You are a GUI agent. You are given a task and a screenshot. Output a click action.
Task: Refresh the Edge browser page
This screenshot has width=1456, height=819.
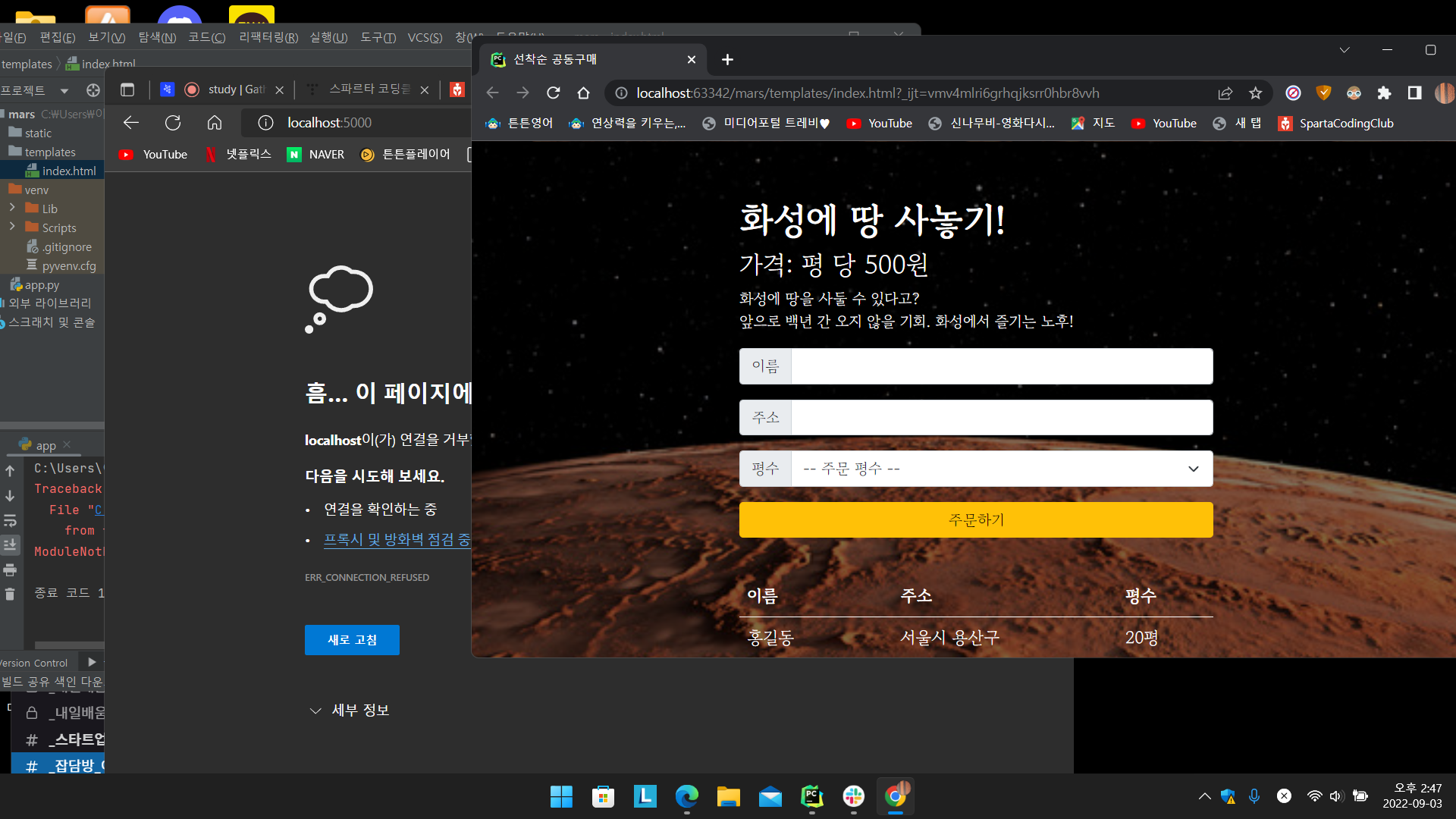(x=173, y=123)
